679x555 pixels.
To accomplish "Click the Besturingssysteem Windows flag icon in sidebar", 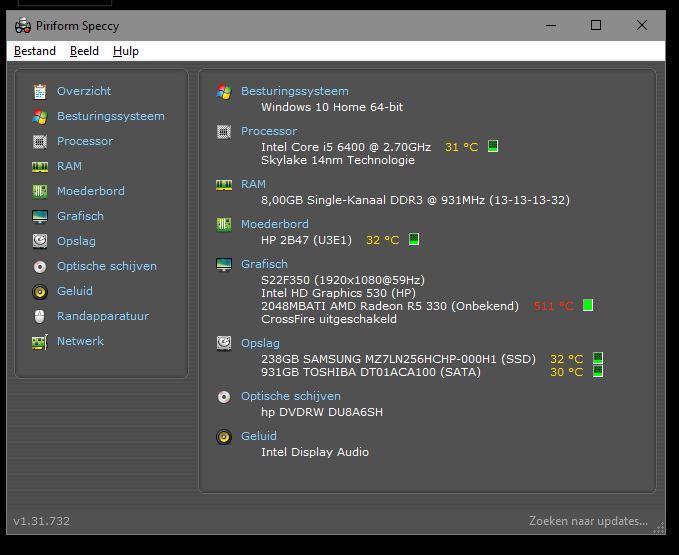I will point(40,116).
